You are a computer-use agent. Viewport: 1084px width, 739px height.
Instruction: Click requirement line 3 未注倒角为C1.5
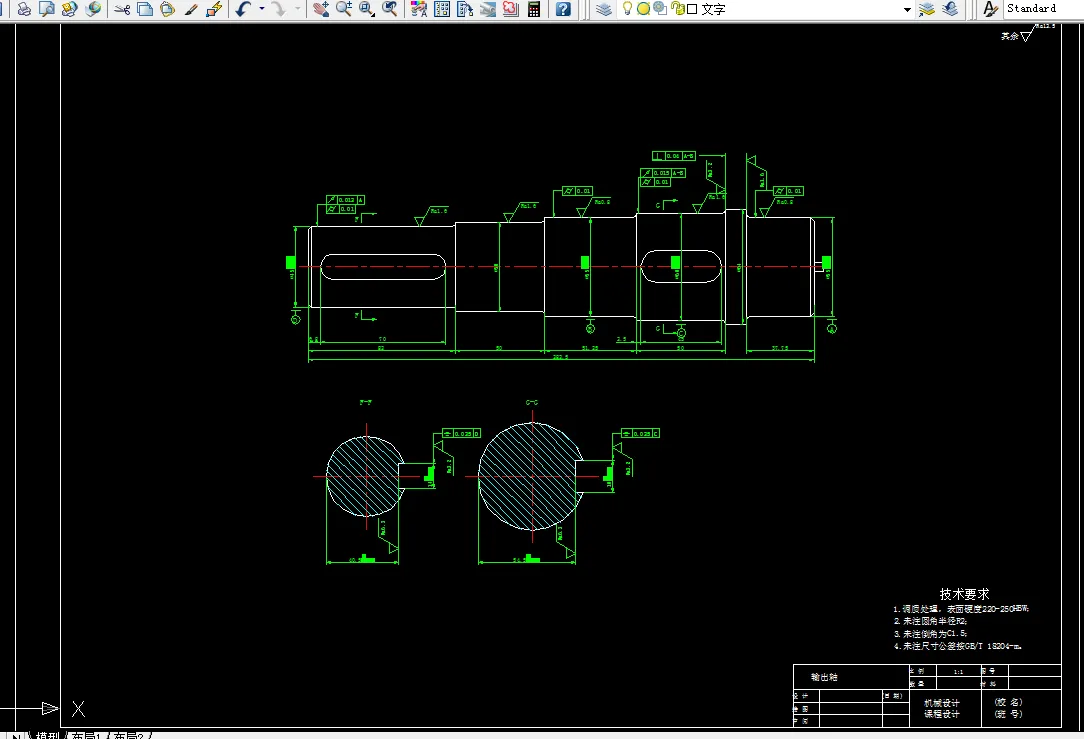pos(930,633)
